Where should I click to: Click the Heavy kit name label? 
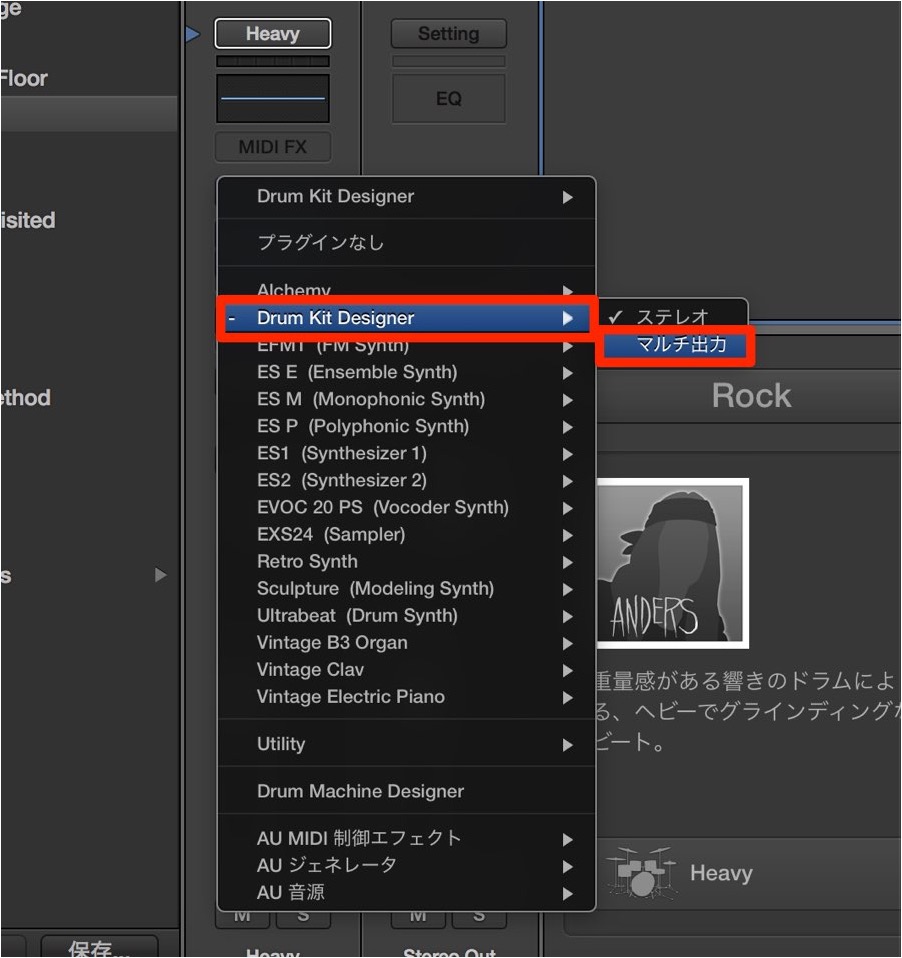pyautogui.click(x=721, y=873)
